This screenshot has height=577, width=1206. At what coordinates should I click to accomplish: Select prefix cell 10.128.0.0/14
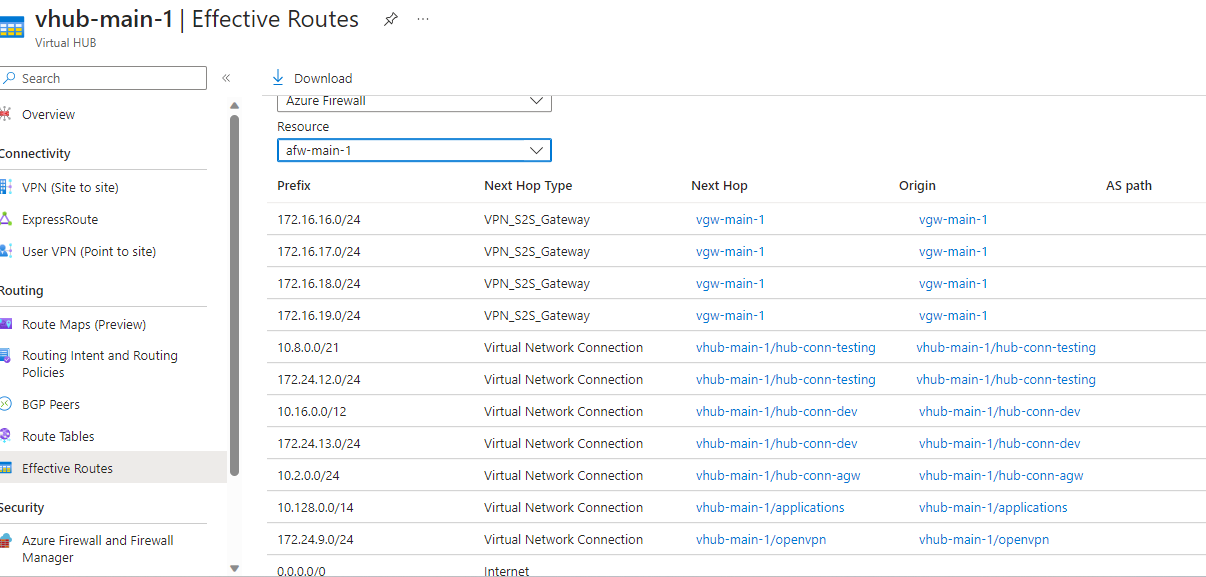[x=315, y=507]
